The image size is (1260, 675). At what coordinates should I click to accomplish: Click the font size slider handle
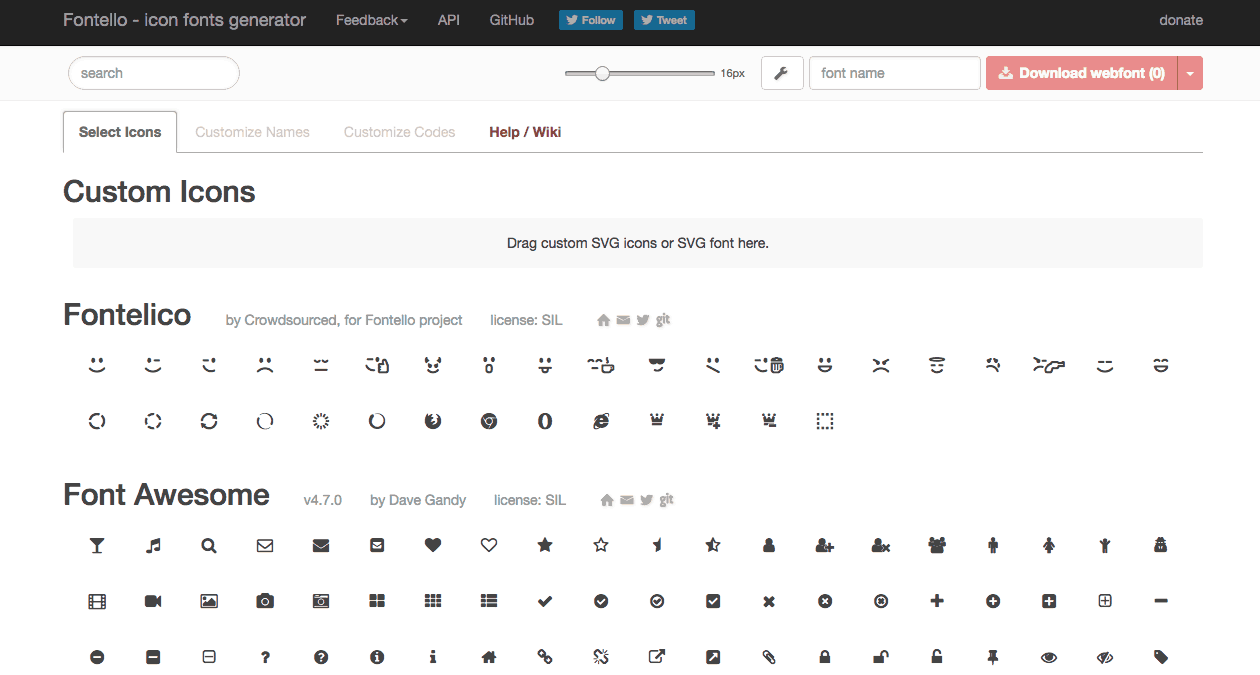602,72
